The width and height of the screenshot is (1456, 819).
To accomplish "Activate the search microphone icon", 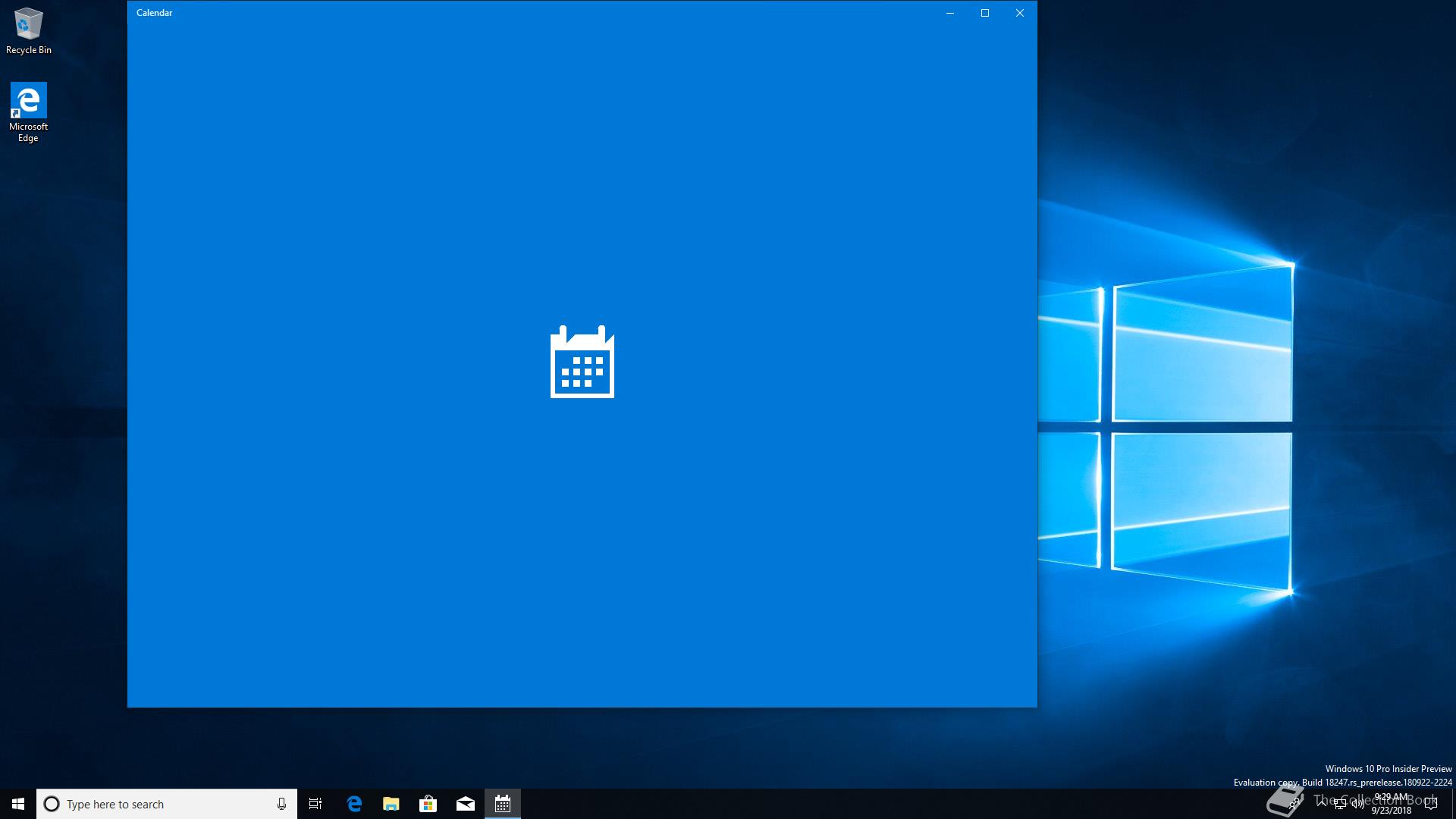I will click(x=281, y=804).
